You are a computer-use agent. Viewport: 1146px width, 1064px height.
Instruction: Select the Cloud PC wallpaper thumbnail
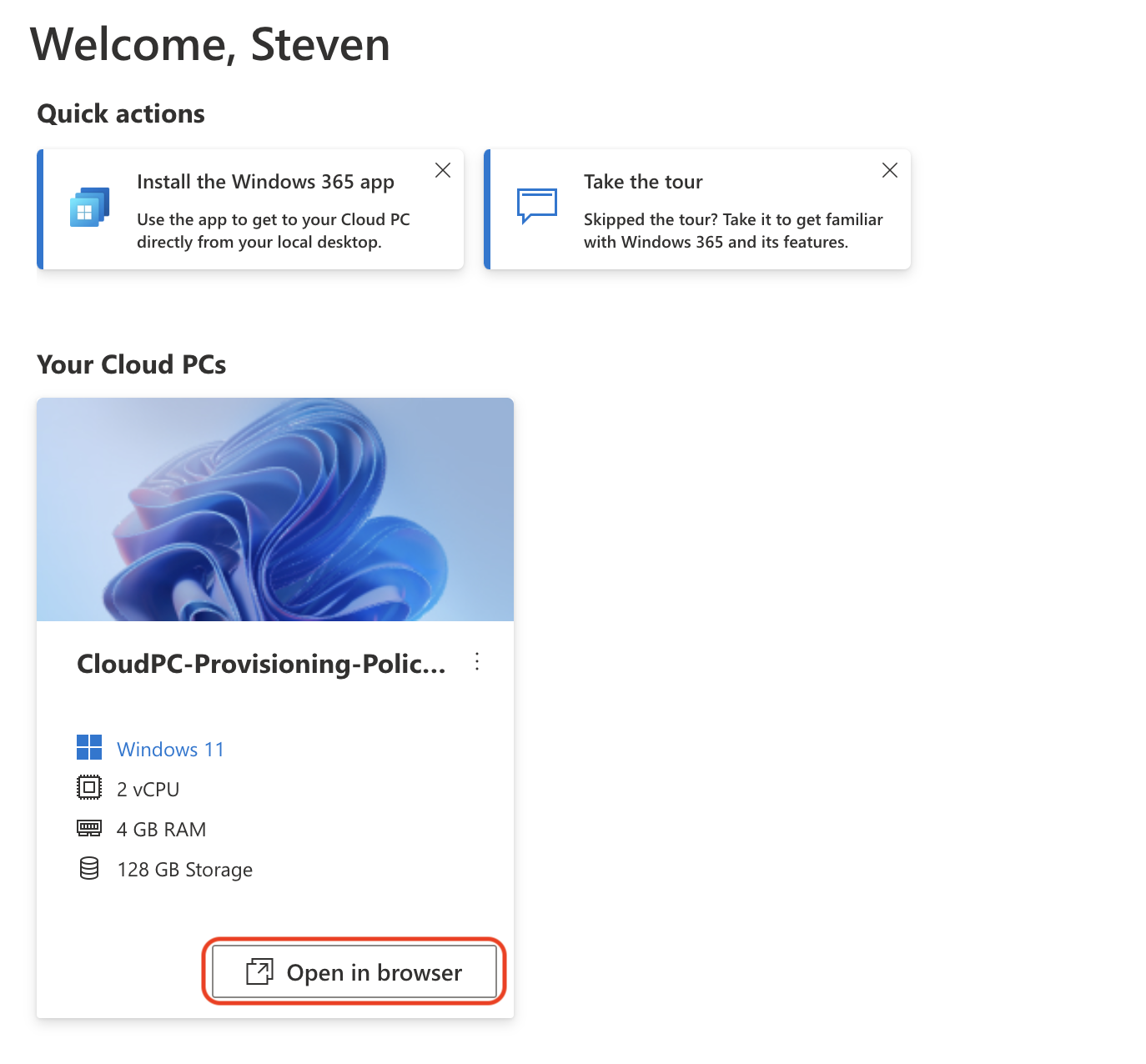click(x=275, y=509)
